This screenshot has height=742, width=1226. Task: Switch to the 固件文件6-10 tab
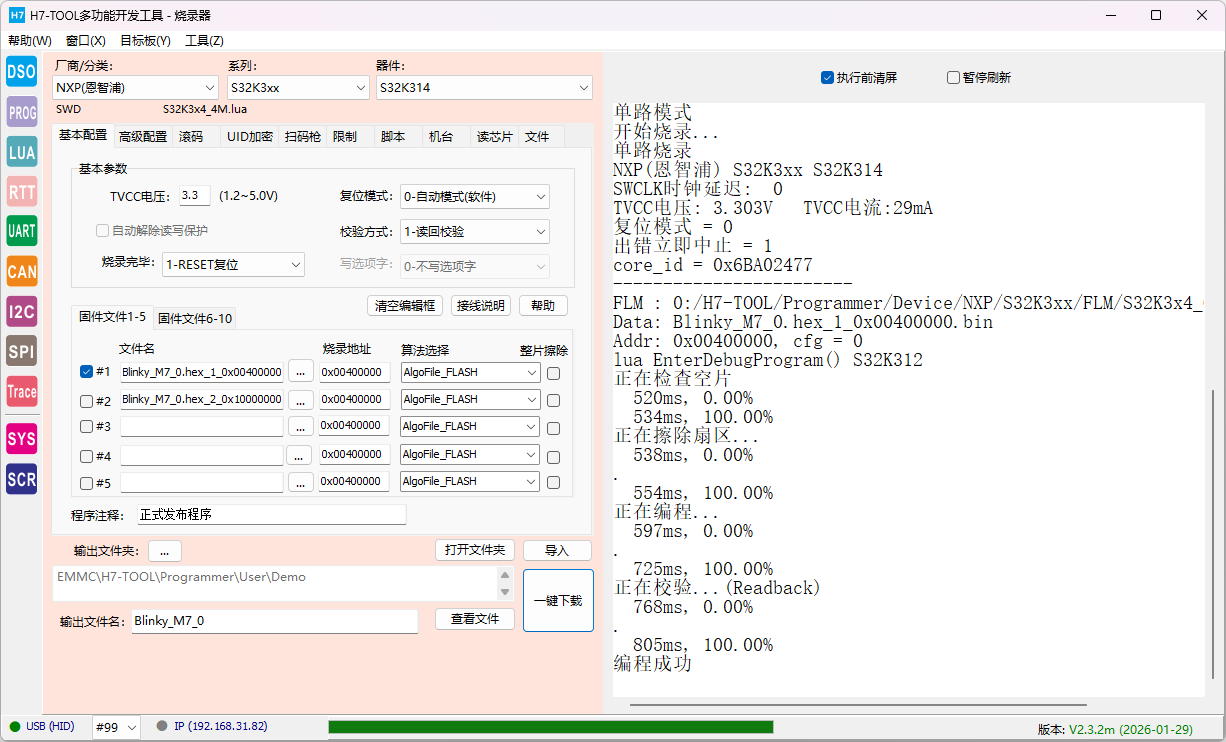[x=195, y=318]
